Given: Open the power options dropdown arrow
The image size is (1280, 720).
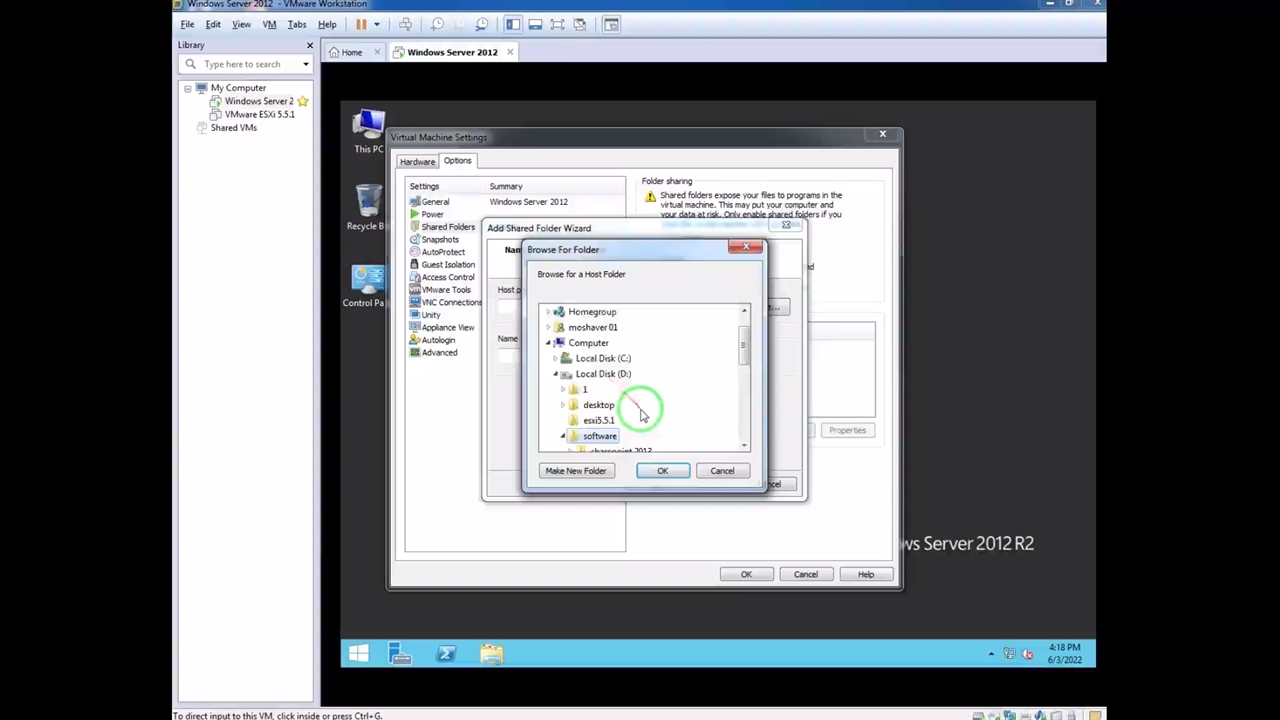Looking at the screenshot, I should point(376,24).
